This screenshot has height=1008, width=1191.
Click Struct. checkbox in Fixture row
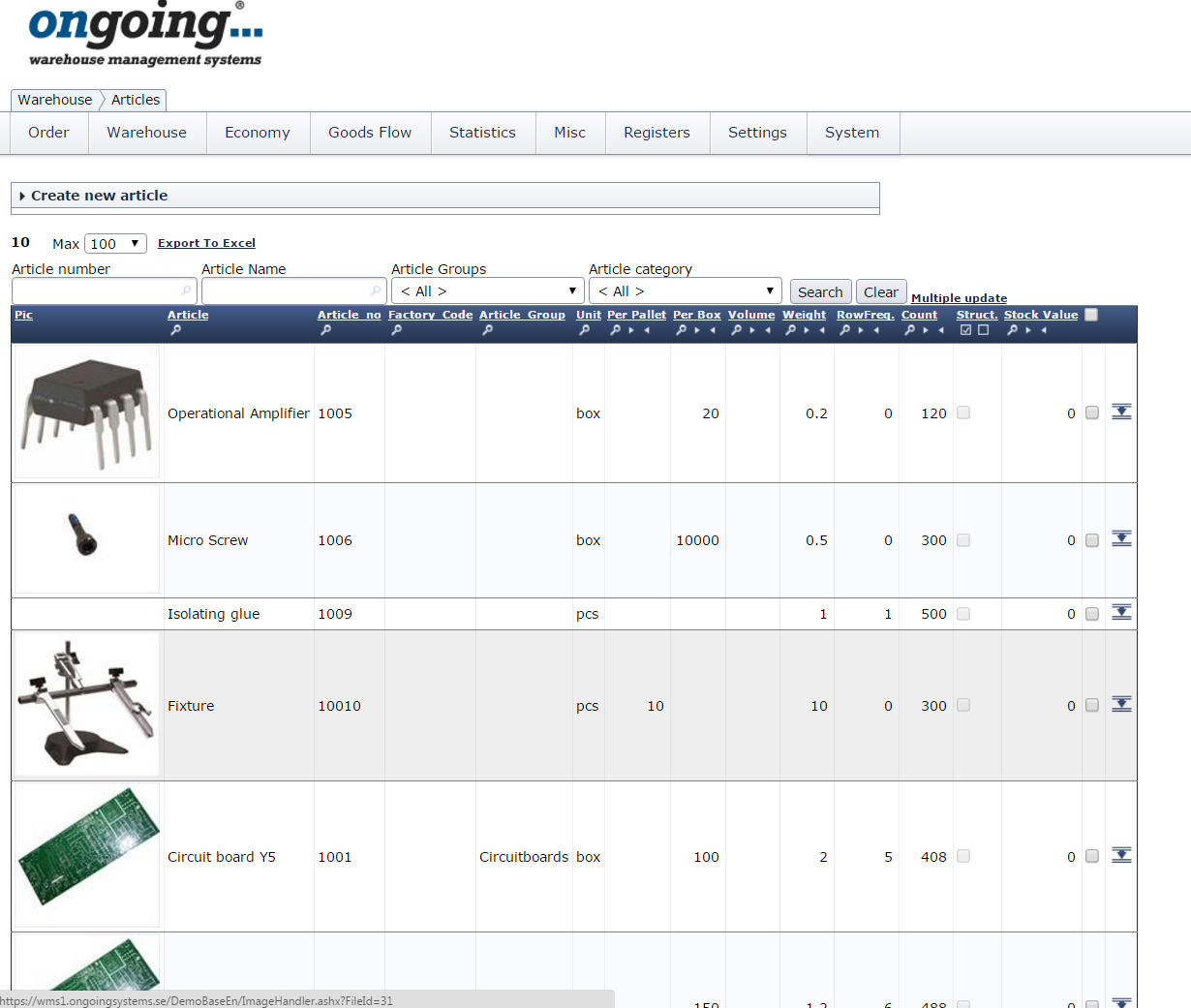[x=963, y=705]
